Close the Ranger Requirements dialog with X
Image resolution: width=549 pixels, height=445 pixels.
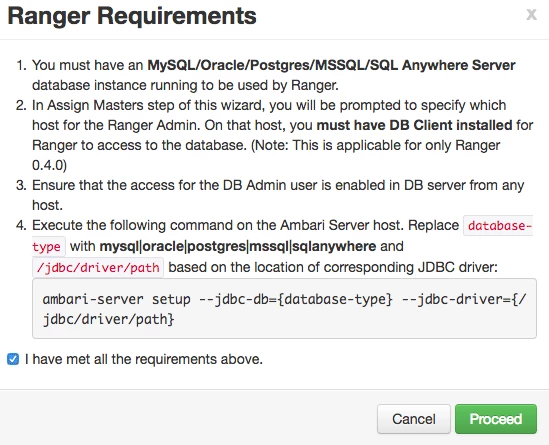point(531,15)
